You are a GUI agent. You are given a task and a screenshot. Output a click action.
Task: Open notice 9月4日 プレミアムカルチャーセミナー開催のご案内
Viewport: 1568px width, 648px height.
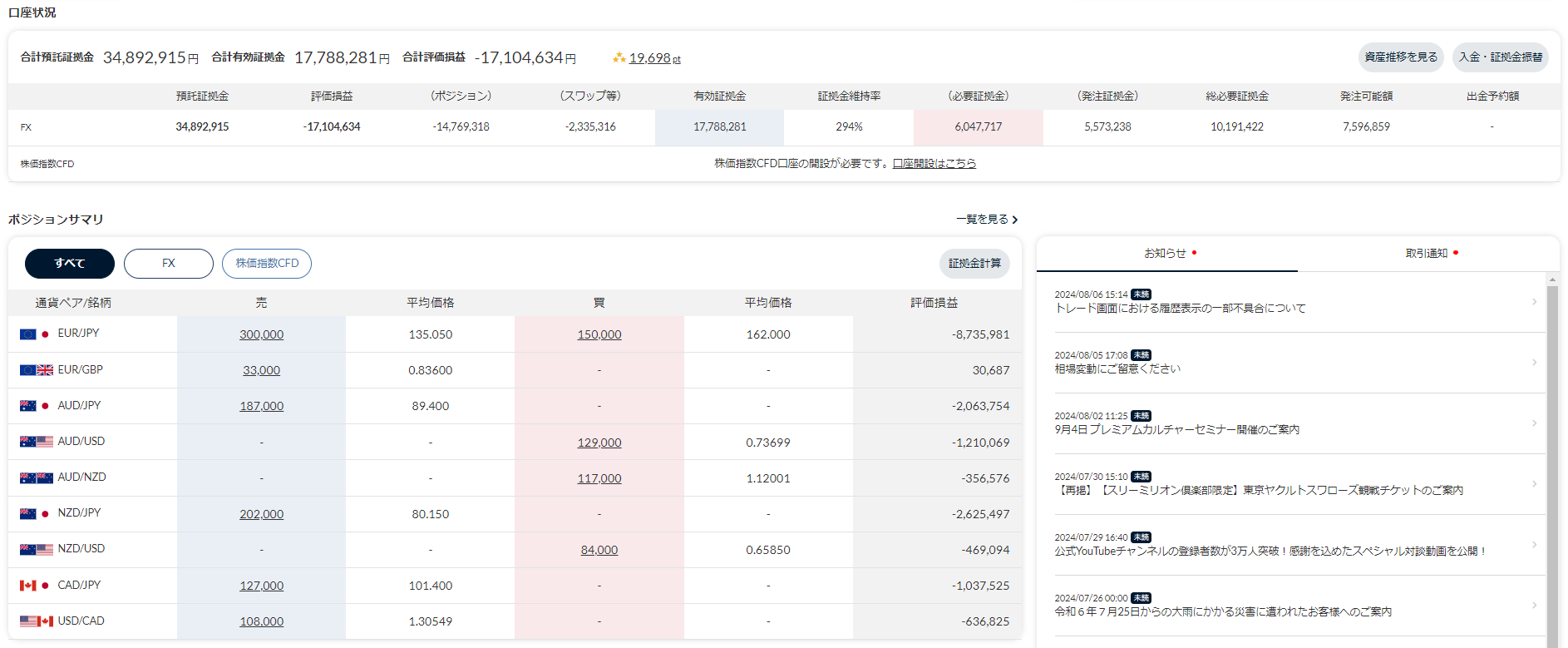(x=1176, y=430)
